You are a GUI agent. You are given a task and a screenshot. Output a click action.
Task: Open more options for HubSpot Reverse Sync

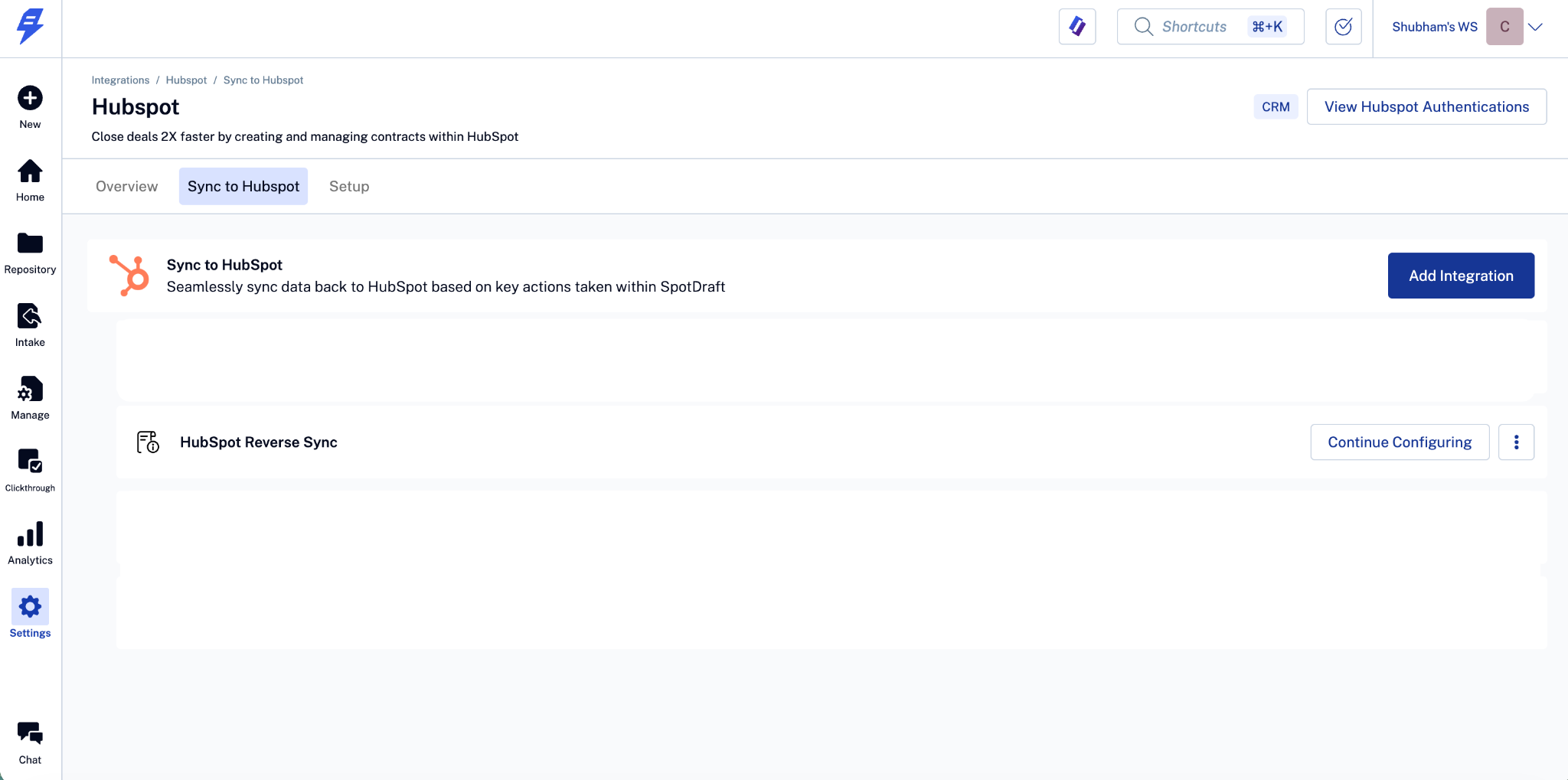click(1516, 442)
